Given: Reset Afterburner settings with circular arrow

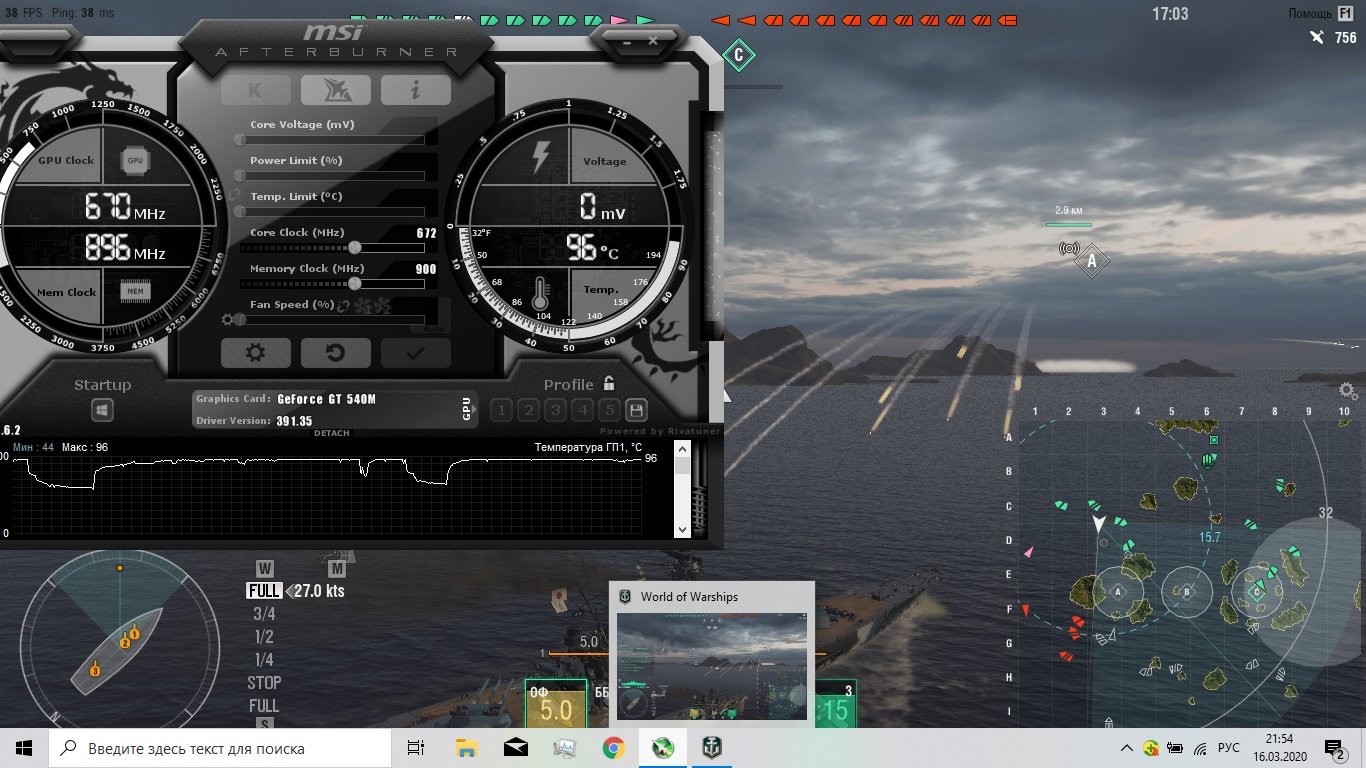Looking at the screenshot, I should coord(335,352).
